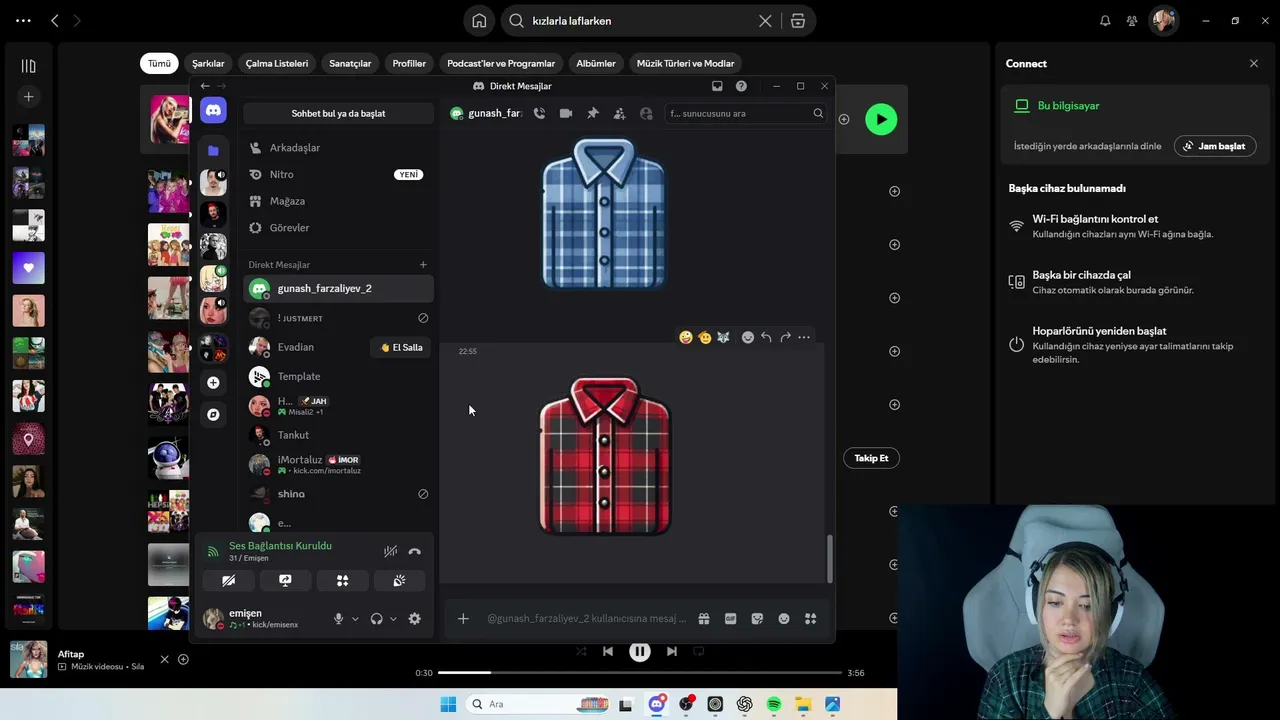
Task: Open apps launcher in Discord message bar
Action: click(811, 619)
